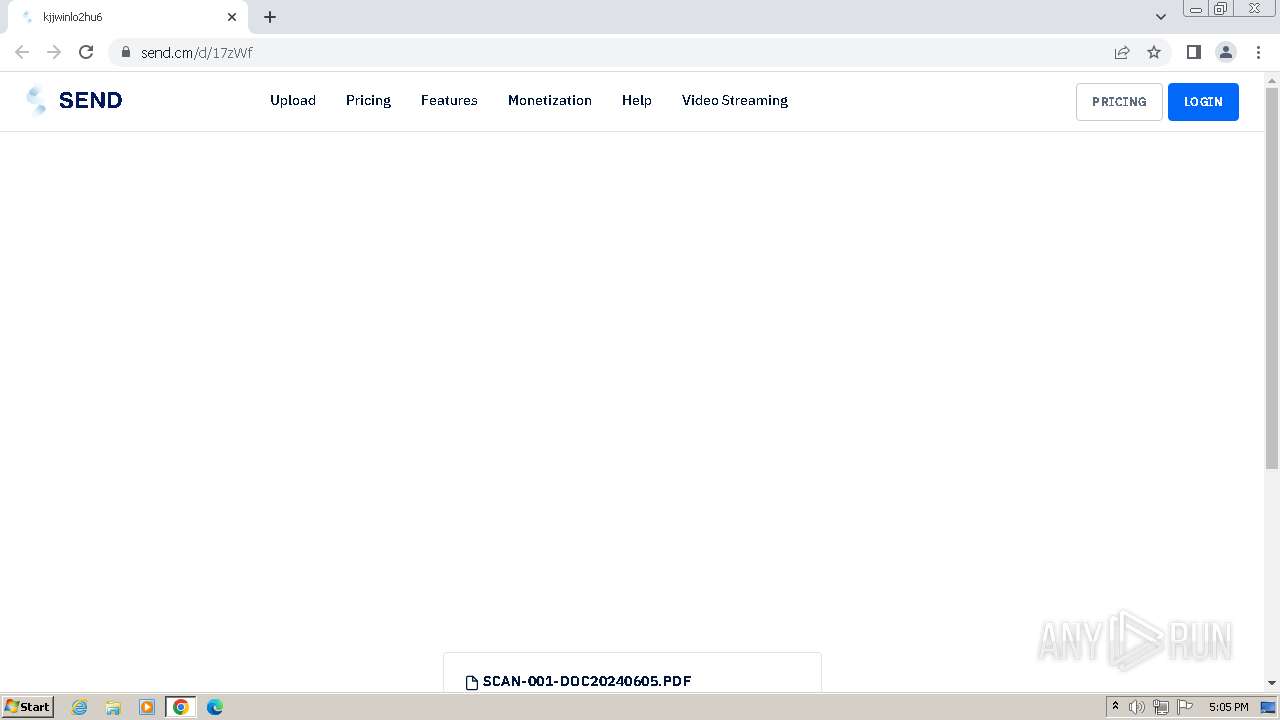Viewport: 1280px width, 720px height.
Task: Click the page vertical scrollbar thumb
Action: click(x=1272, y=278)
